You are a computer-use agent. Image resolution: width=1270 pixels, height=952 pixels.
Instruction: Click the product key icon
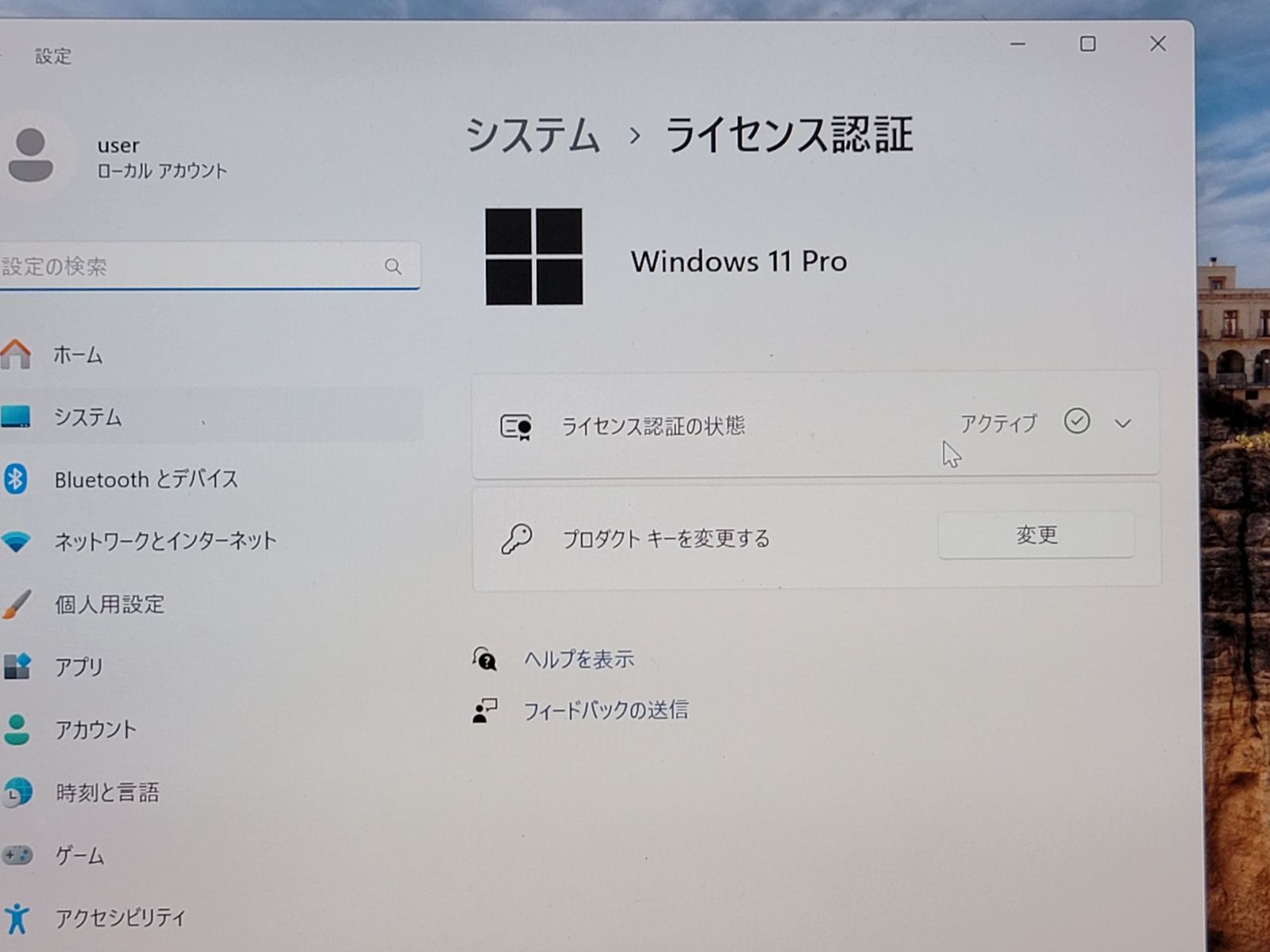pyautogui.click(x=516, y=539)
